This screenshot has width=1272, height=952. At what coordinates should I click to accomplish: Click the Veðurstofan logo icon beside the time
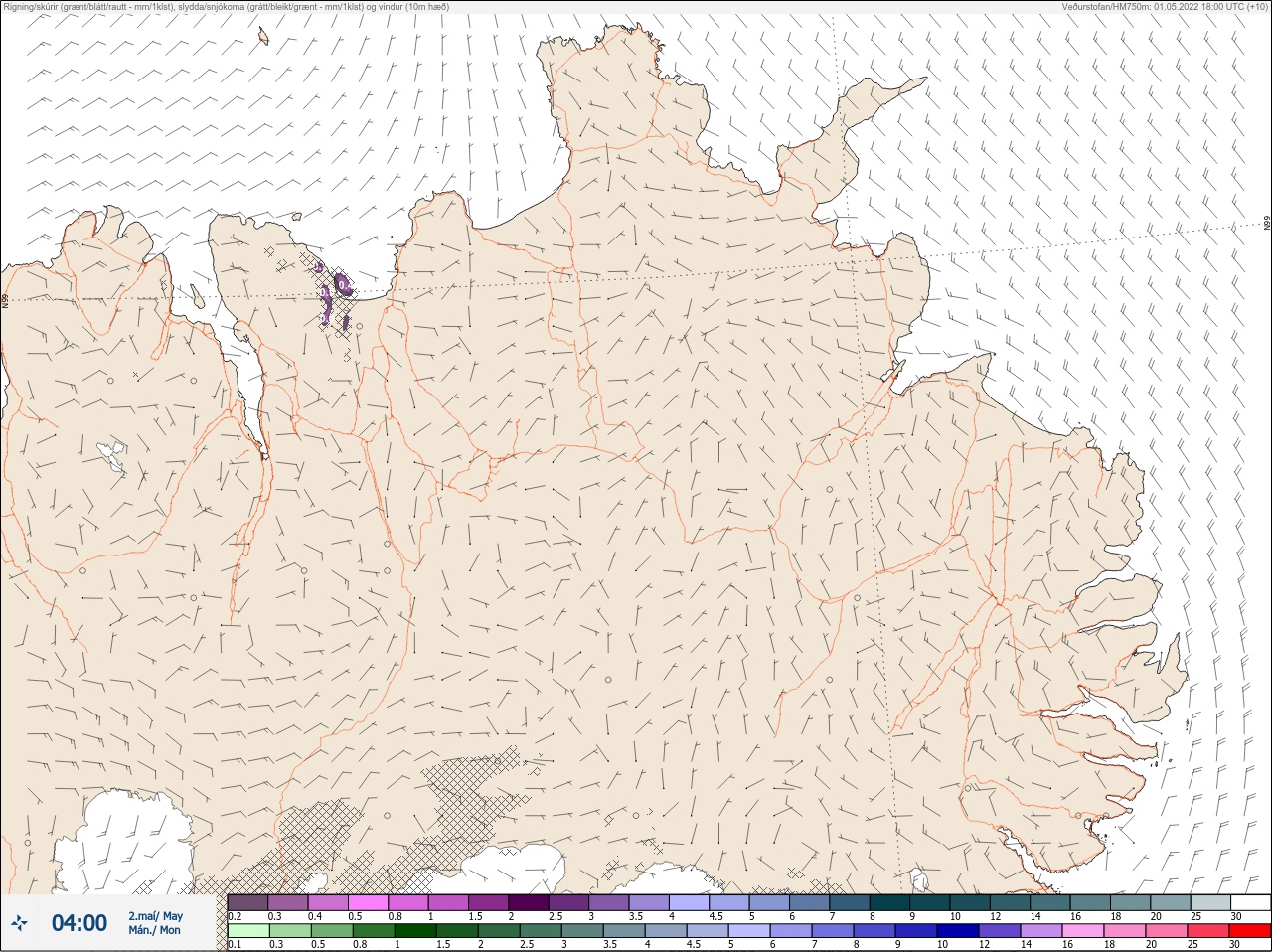(x=19, y=923)
